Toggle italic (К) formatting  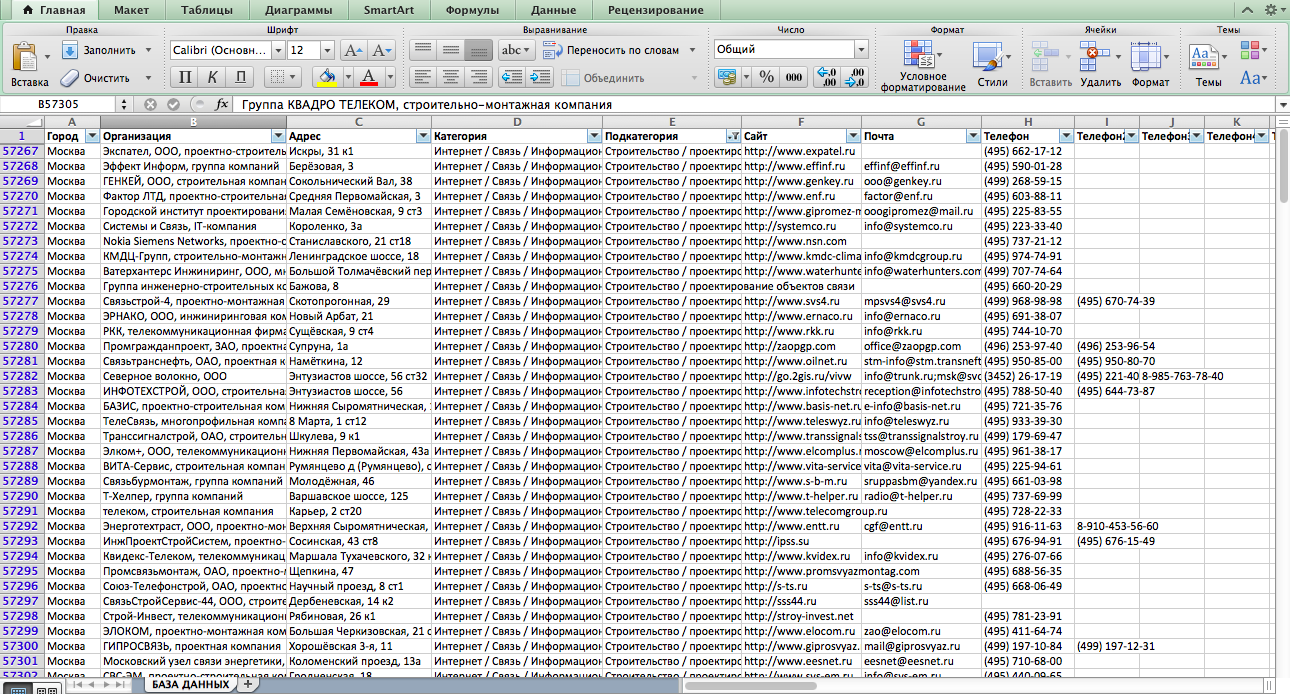(x=212, y=77)
